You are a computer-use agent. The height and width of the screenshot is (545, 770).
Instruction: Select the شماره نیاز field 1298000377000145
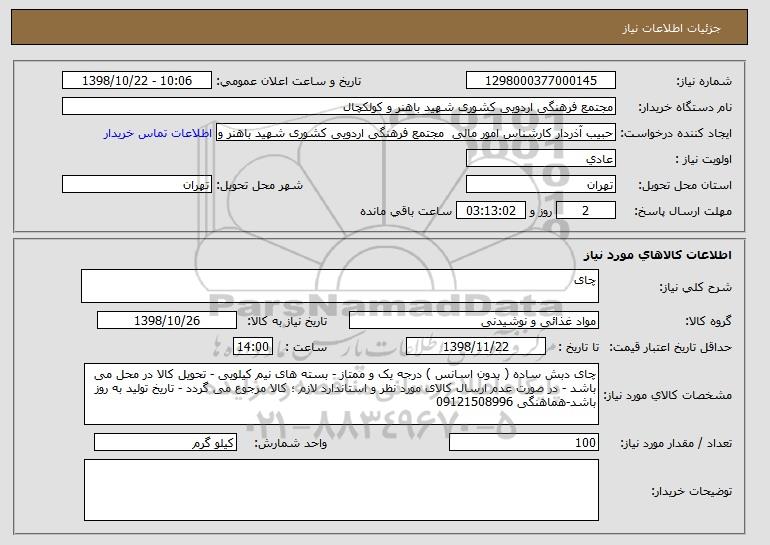pyautogui.click(x=541, y=81)
